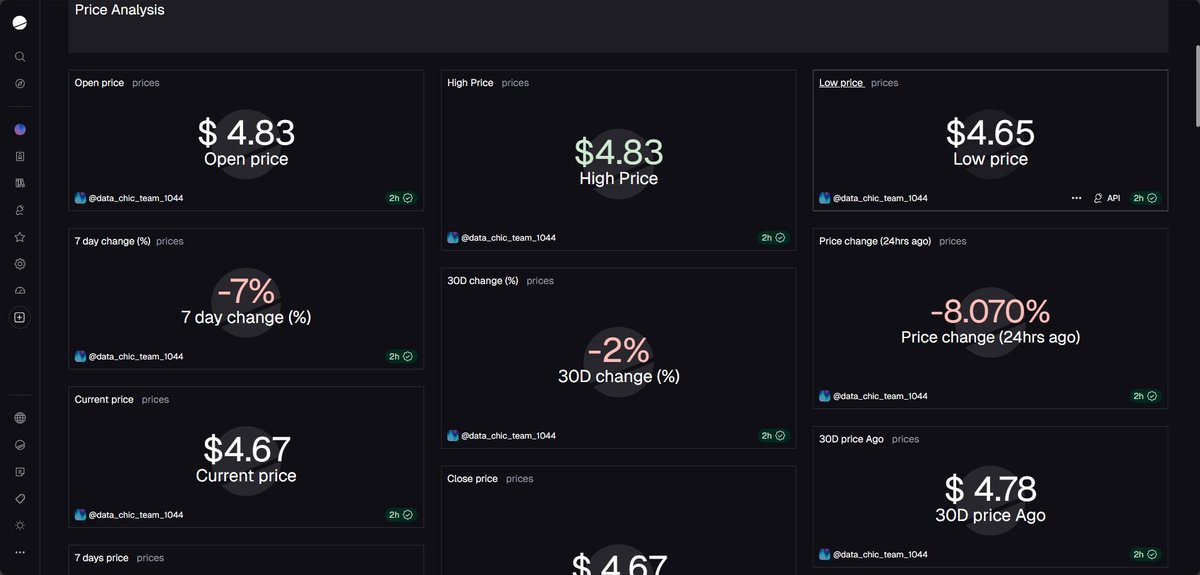Open the Dune logo home icon
This screenshot has height=575, width=1200.
tap(20, 23)
